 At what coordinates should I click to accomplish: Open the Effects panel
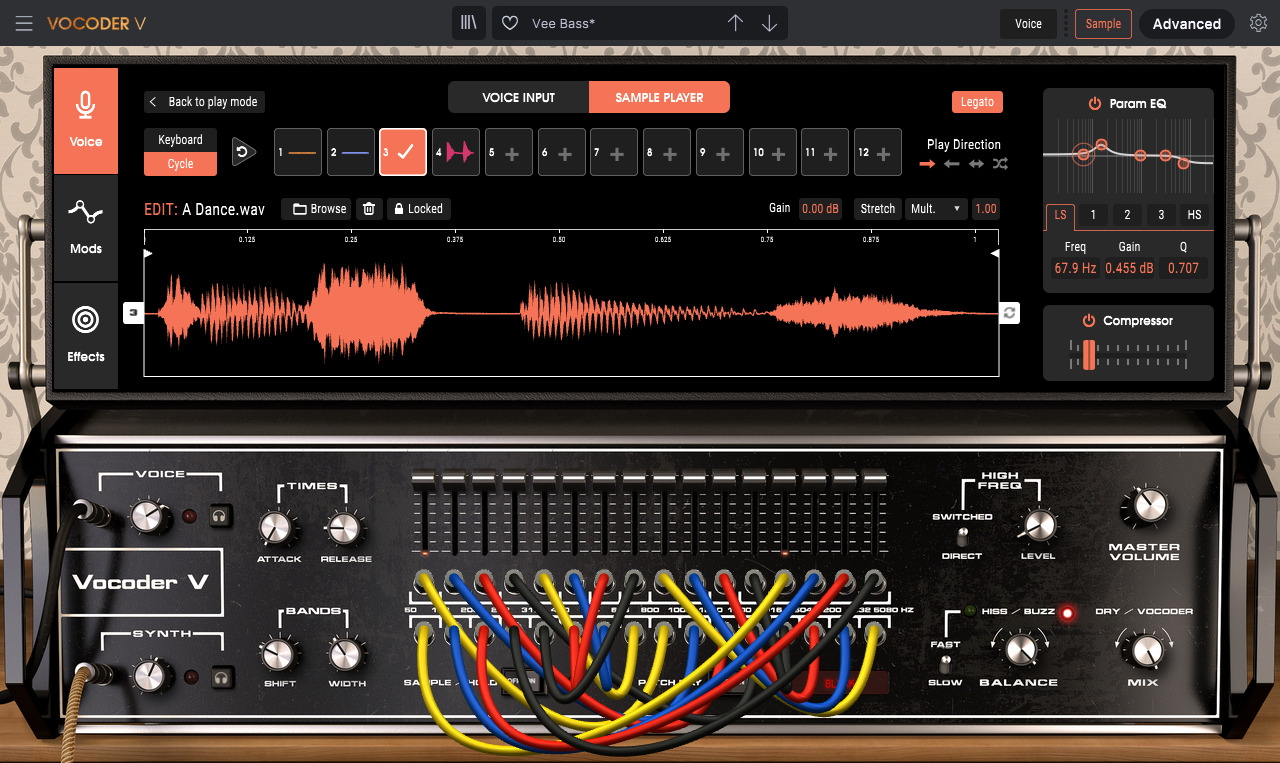[86, 335]
